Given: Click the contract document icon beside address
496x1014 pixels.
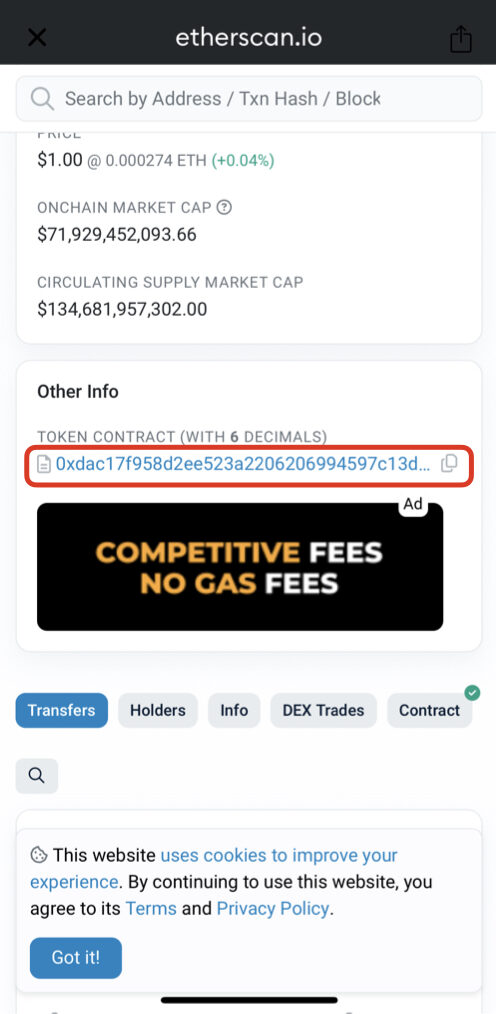Looking at the screenshot, I should pyautogui.click(x=44, y=464).
